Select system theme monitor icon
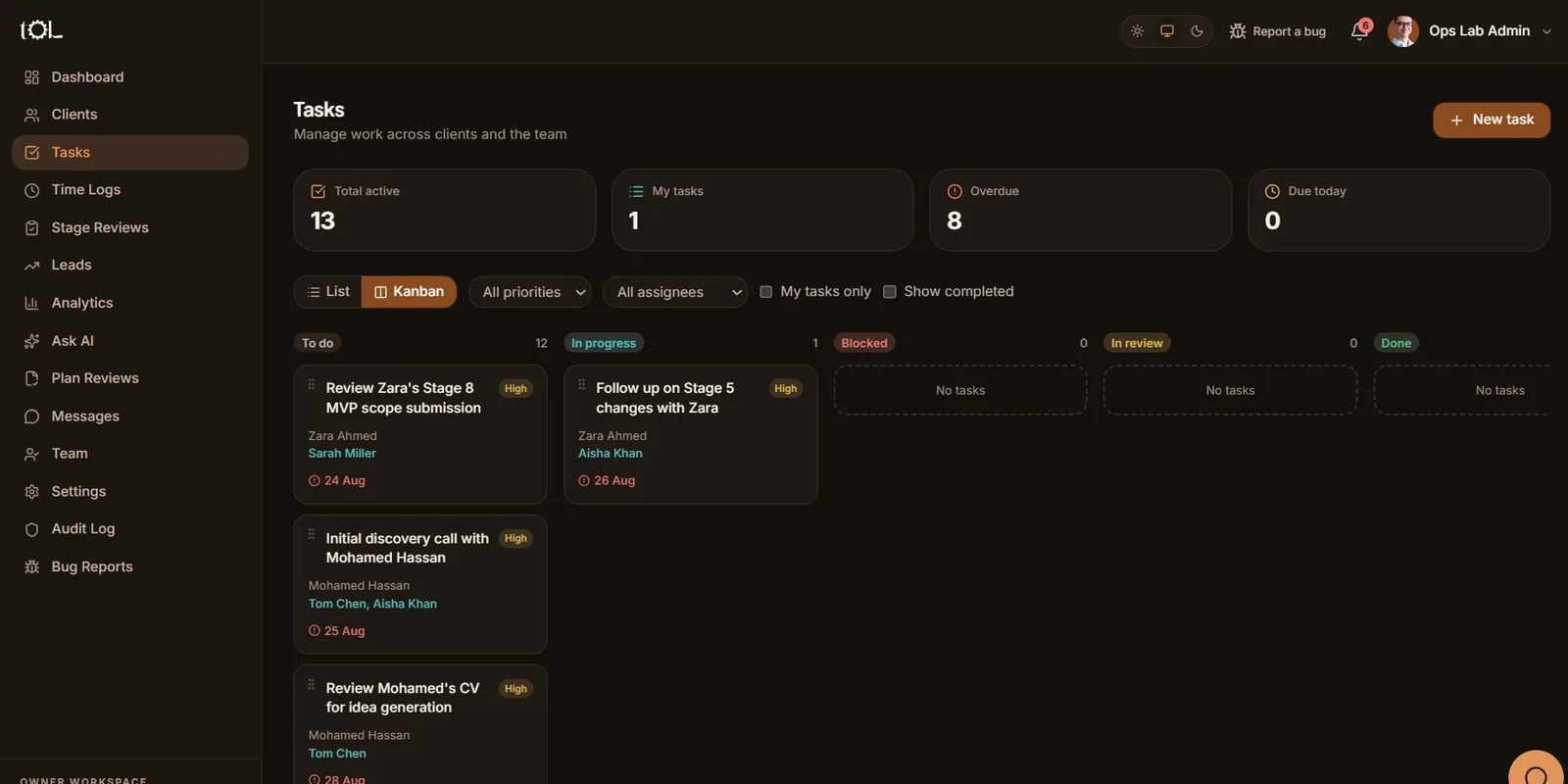This screenshot has width=1568, height=784. (1167, 31)
